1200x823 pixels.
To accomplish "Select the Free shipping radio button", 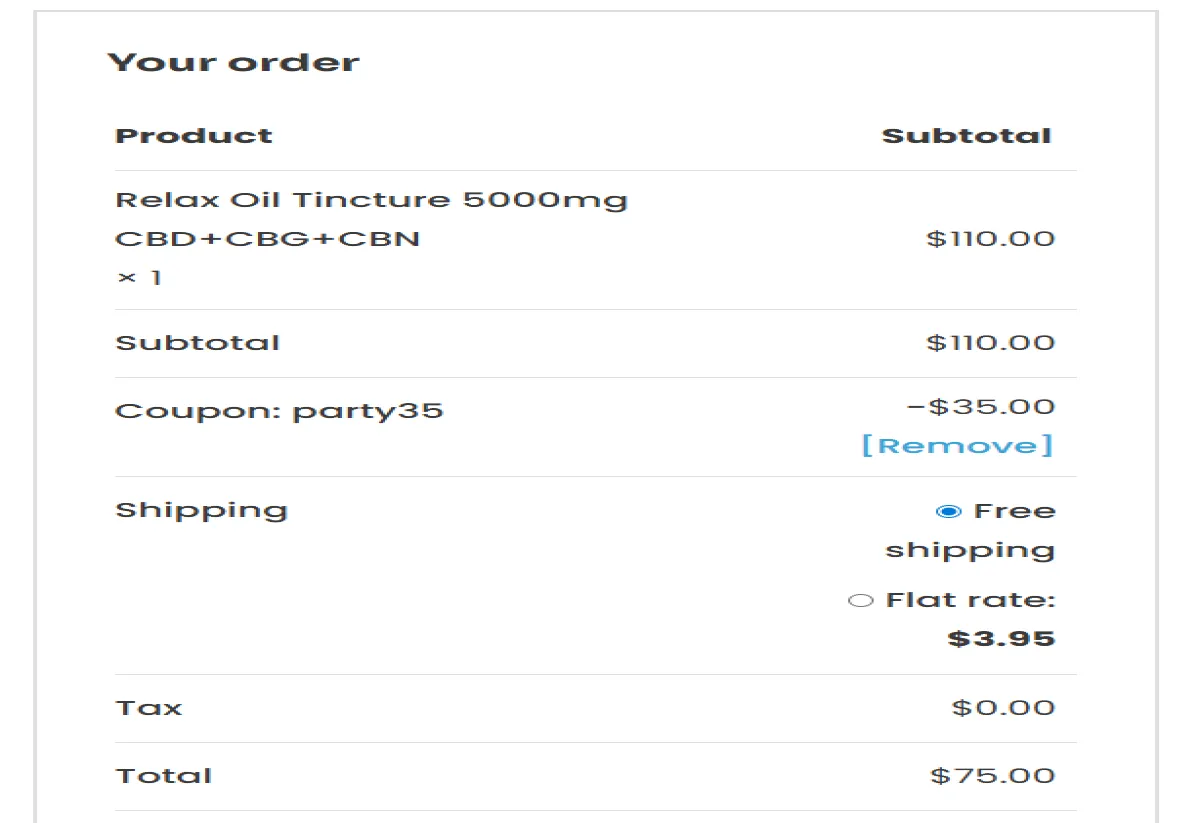I will click(947, 511).
